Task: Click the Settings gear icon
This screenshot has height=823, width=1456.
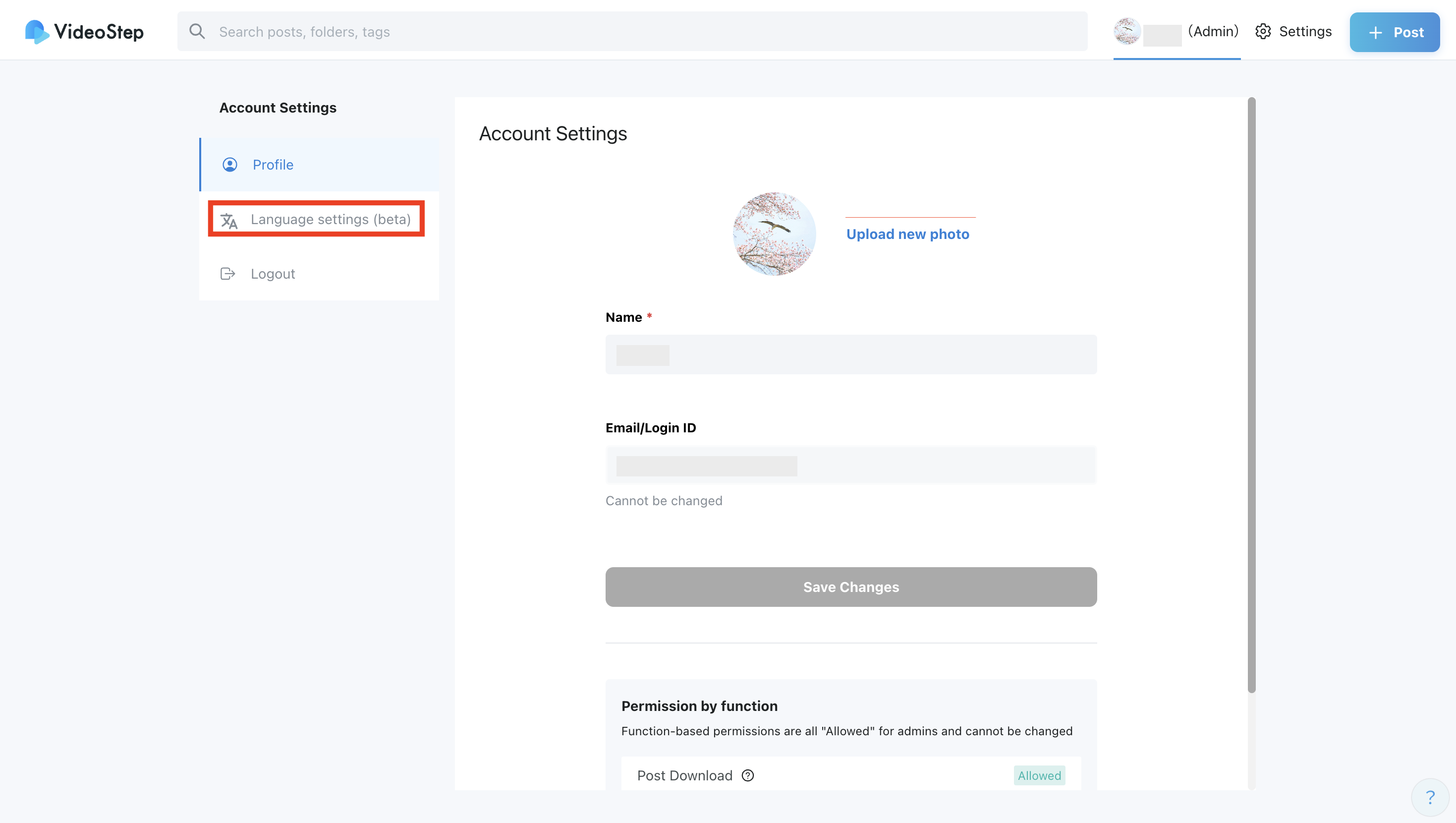Action: point(1263,32)
